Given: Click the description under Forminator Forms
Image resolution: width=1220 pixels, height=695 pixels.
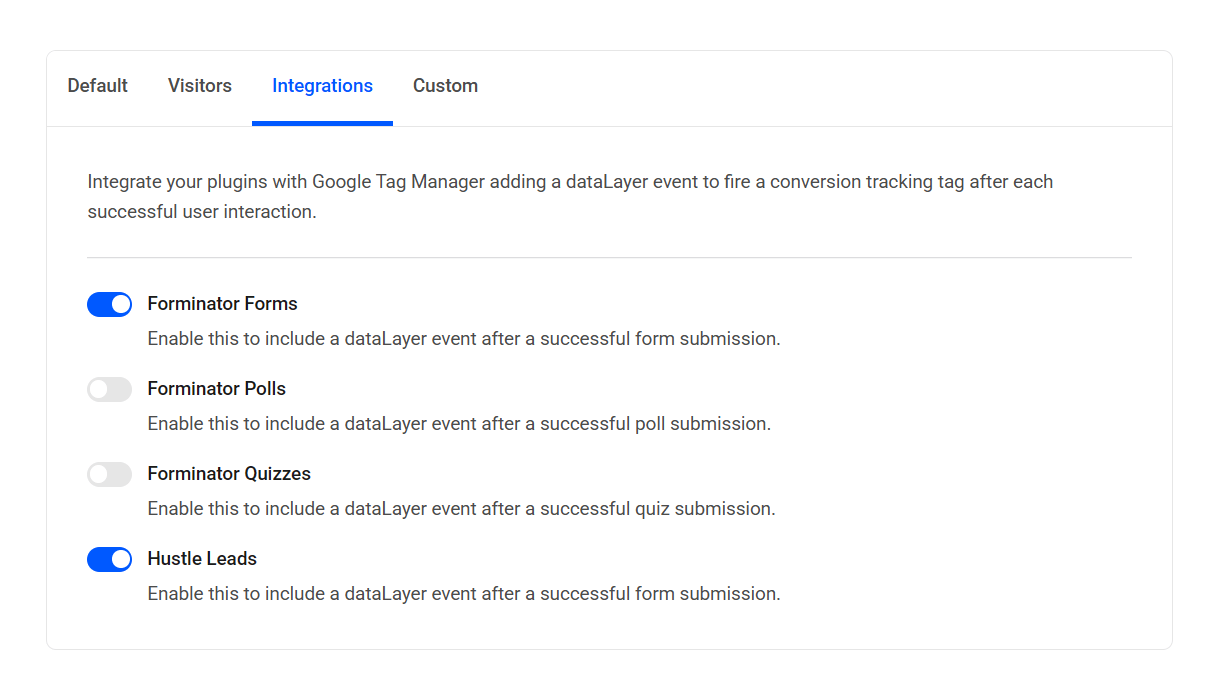Looking at the screenshot, I should pos(464,339).
